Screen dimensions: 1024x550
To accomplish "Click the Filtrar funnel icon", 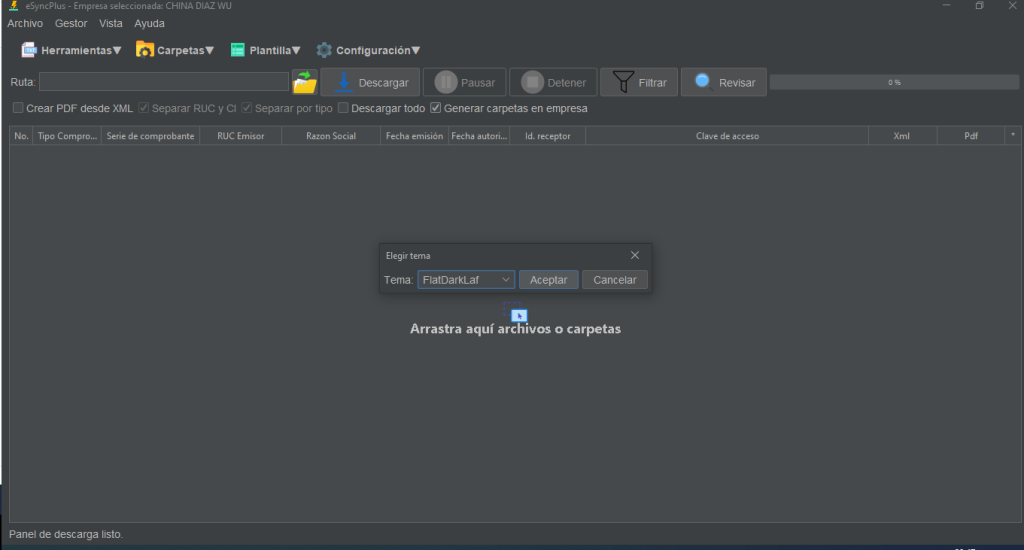I will point(623,82).
